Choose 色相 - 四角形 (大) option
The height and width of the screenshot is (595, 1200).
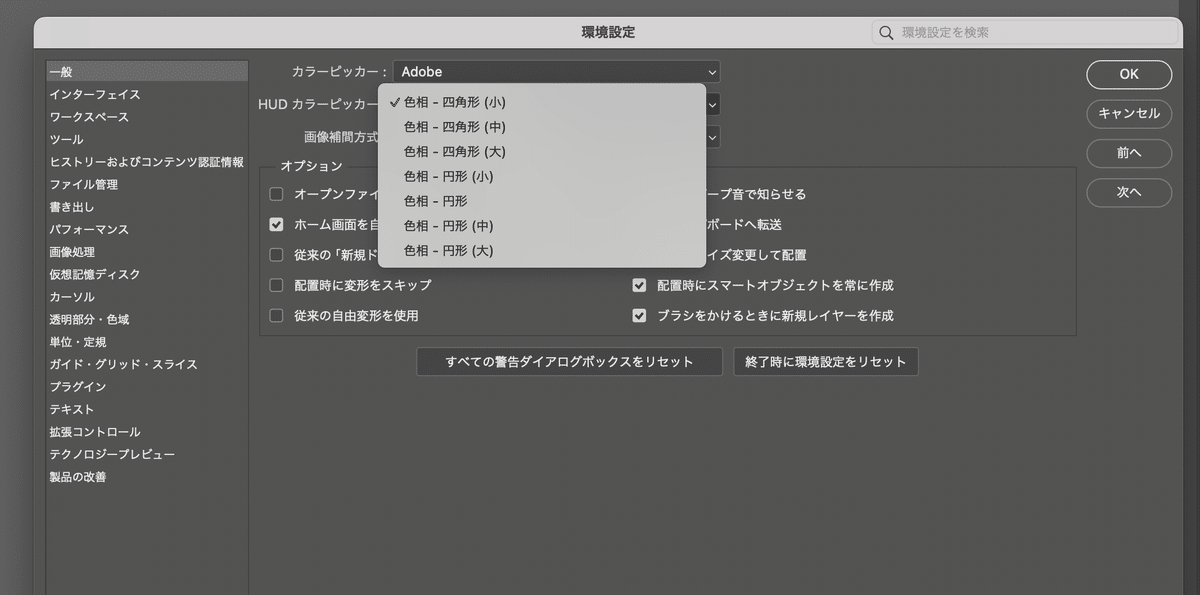[x=542, y=152]
